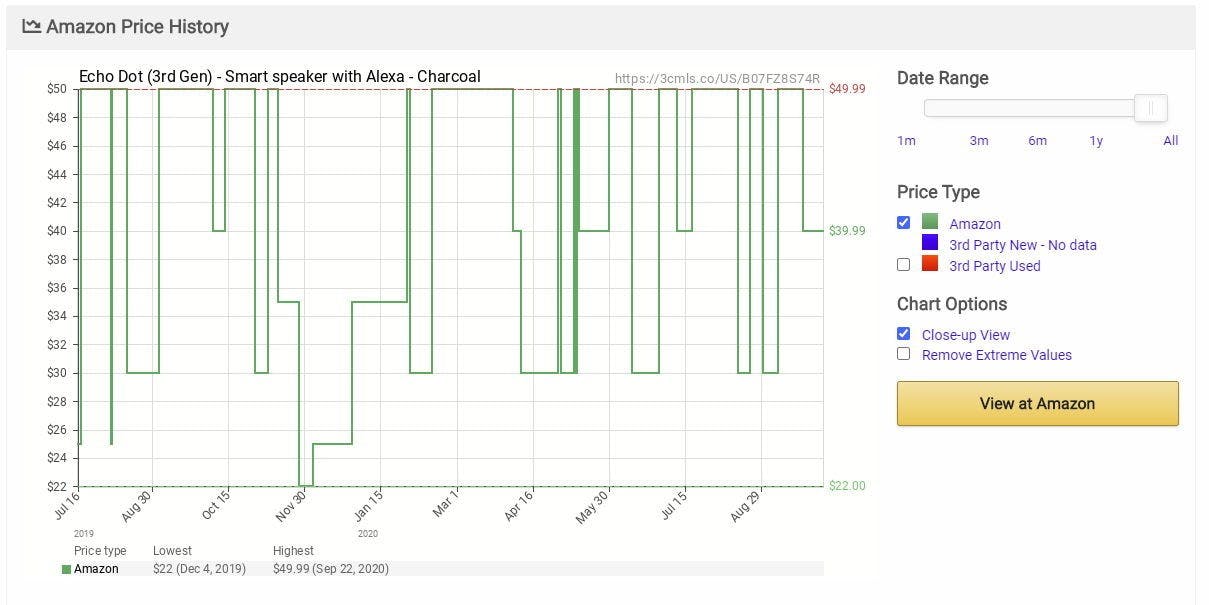Image resolution: width=1209 pixels, height=605 pixels.
Task: Click the Amazon price type label
Action: point(975,224)
